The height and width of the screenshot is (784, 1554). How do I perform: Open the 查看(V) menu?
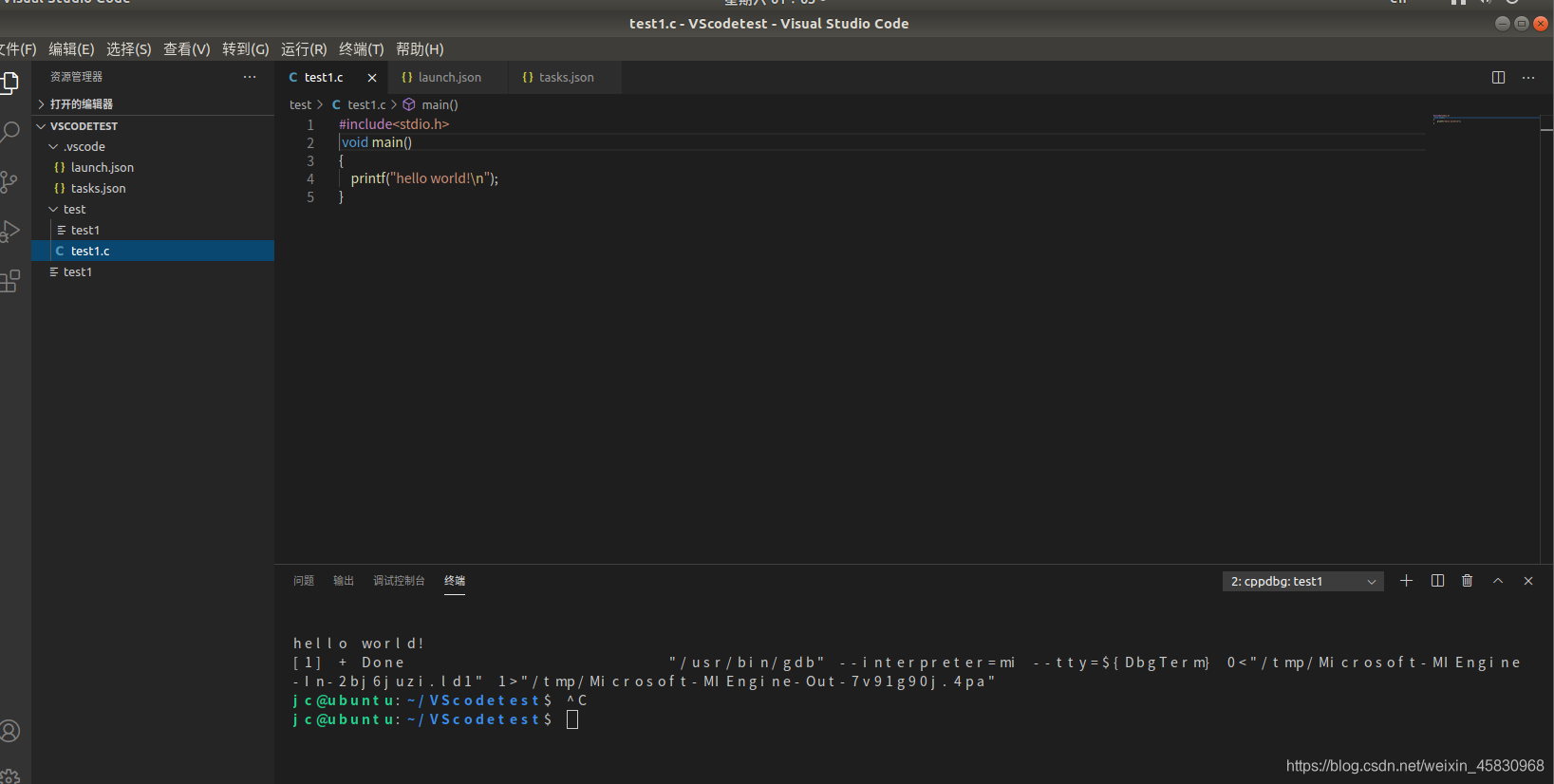[187, 49]
